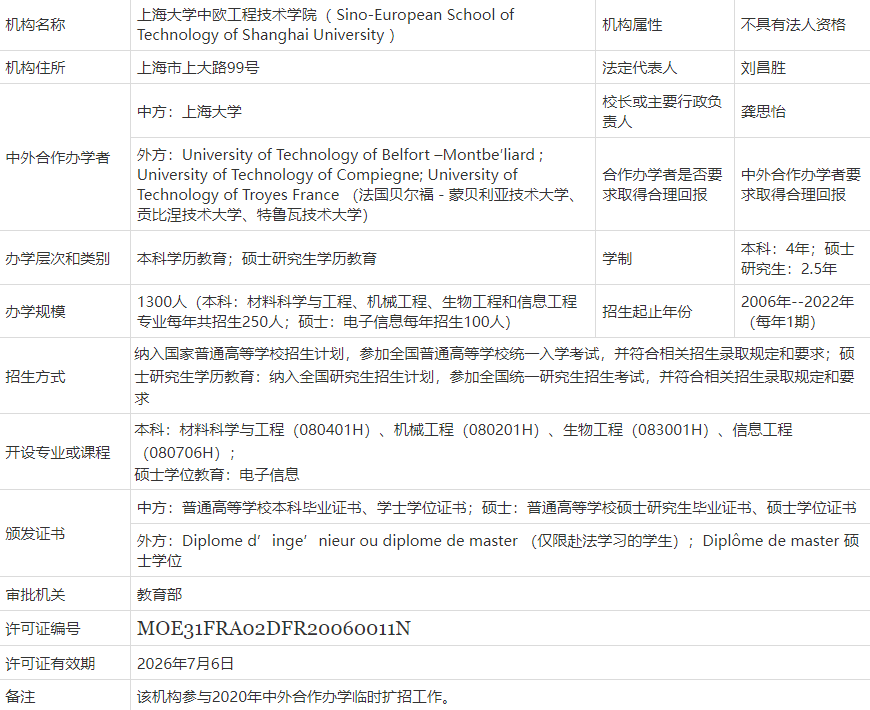Click the Sino-European School of Technology name text
This screenshot has height=710, width=870.
(326, 25)
